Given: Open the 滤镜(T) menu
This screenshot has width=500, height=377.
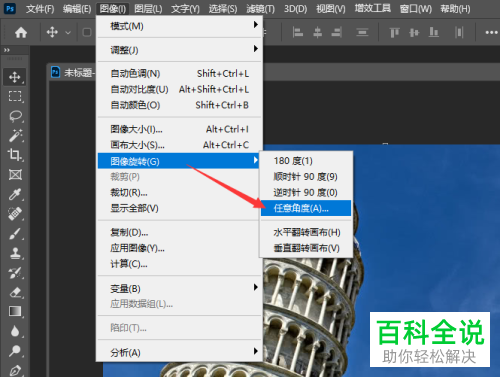Looking at the screenshot, I should pyautogui.click(x=260, y=9).
